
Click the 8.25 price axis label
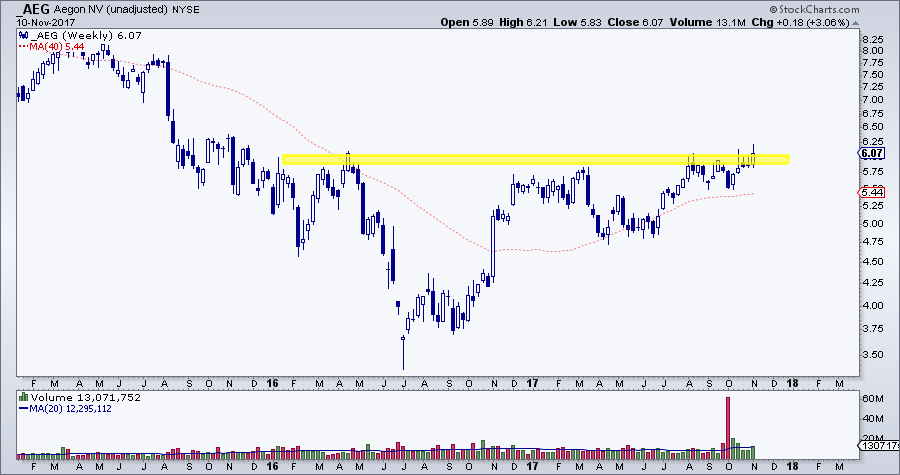pyautogui.click(x=872, y=40)
